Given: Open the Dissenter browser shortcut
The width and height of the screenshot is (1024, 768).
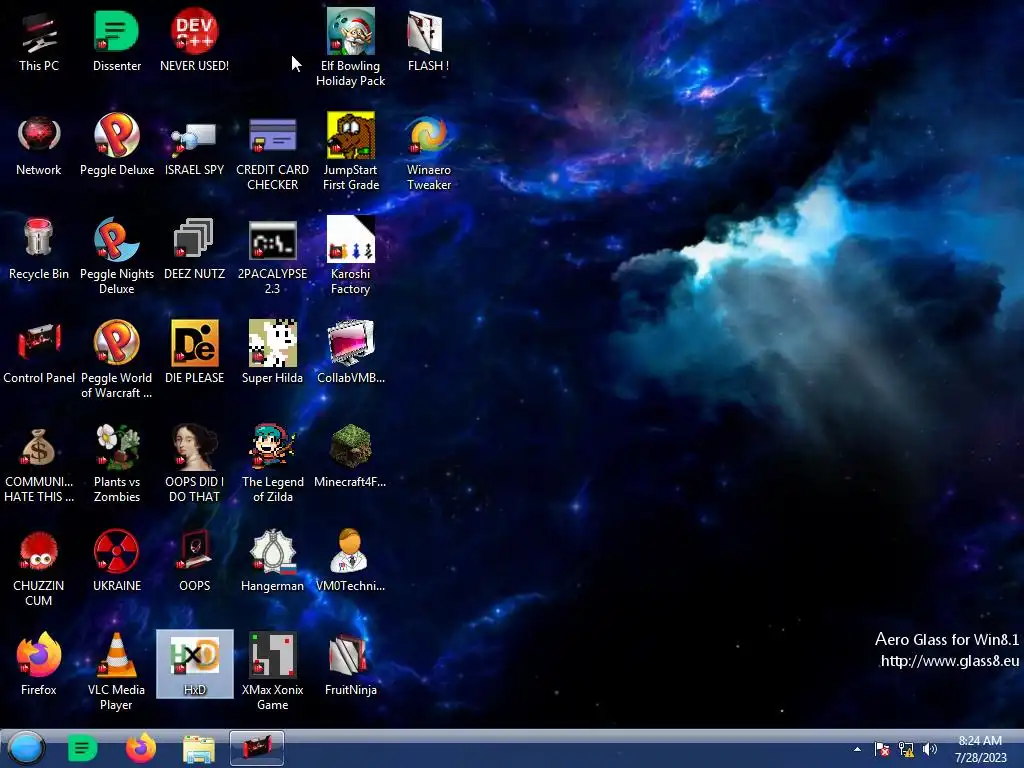Looking at the screenshot, I should coord(117,41).
